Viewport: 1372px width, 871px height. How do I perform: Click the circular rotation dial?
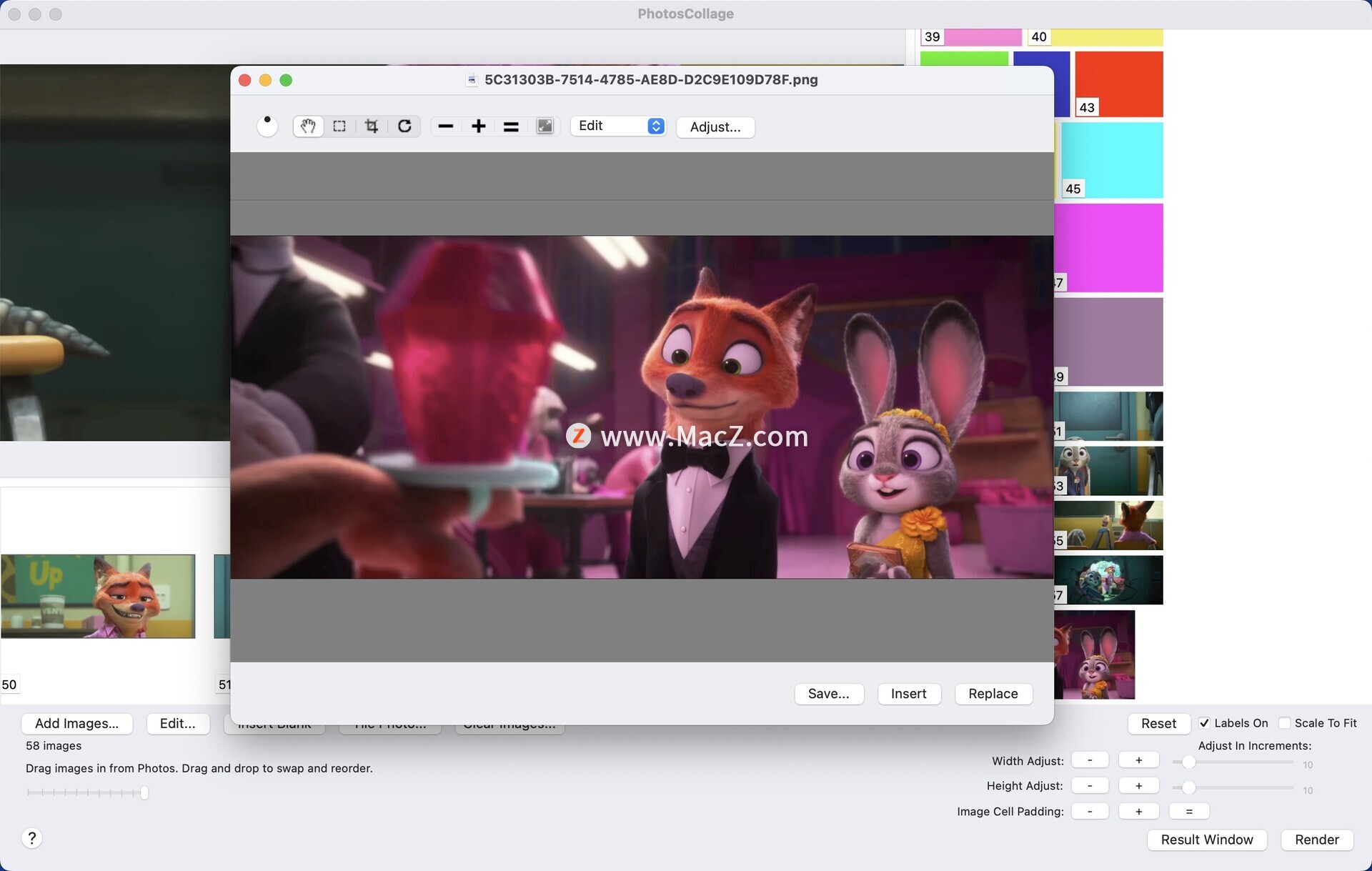tap(267, 126)
